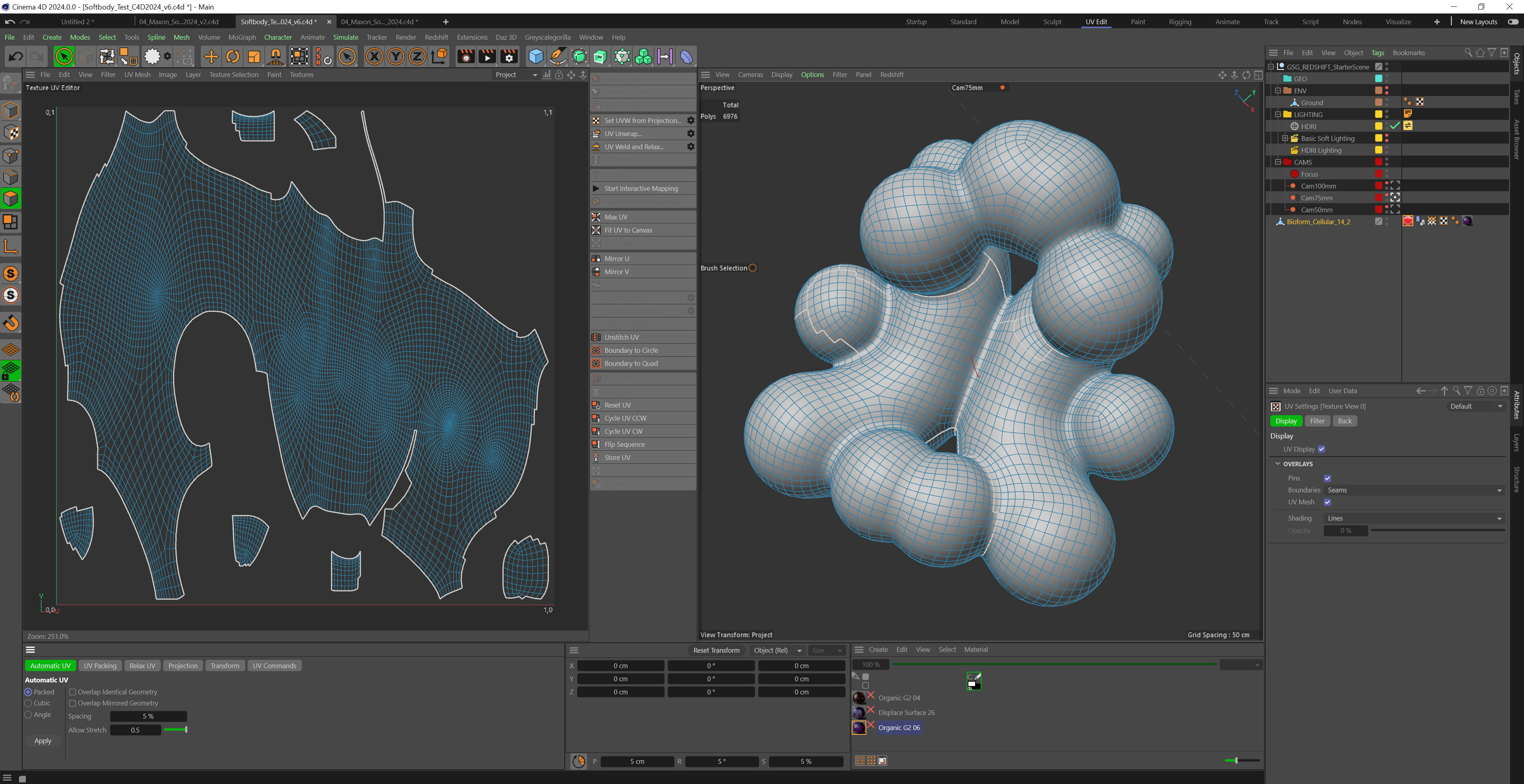This screenshot has width=1524, height=784.
Task: Select the Rotate tool icon
Action: pos(233,57)
